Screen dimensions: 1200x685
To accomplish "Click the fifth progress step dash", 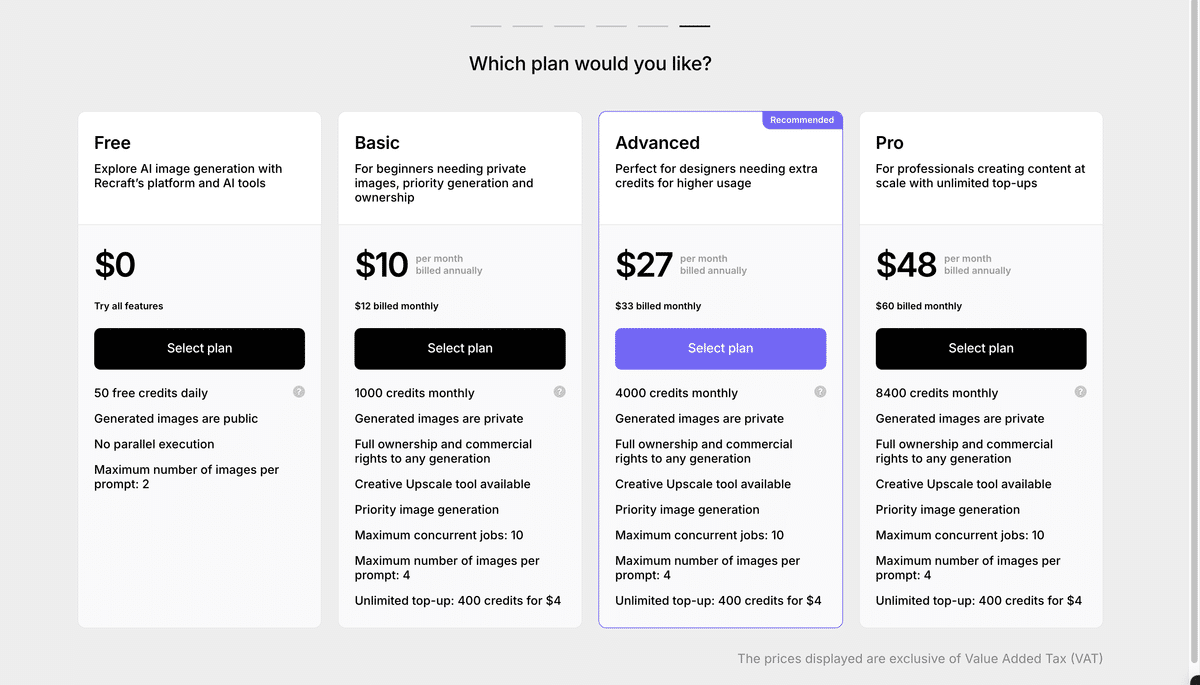I will [x=653, y=26].
